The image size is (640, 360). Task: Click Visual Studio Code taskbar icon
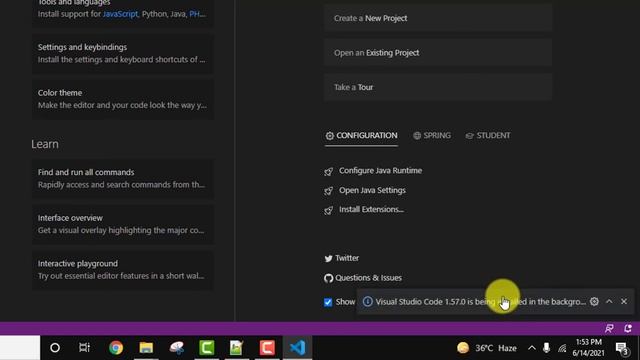tap(298, 348)
